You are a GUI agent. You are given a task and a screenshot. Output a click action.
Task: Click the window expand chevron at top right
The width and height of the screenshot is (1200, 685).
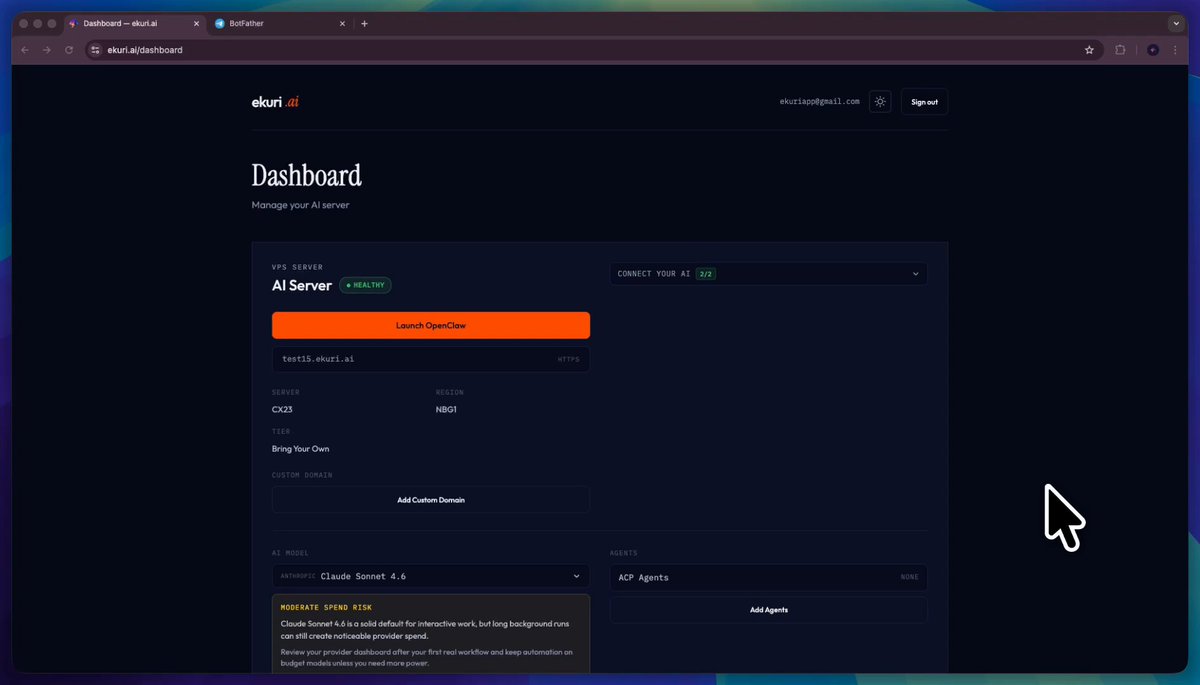tap(1176, 22)
